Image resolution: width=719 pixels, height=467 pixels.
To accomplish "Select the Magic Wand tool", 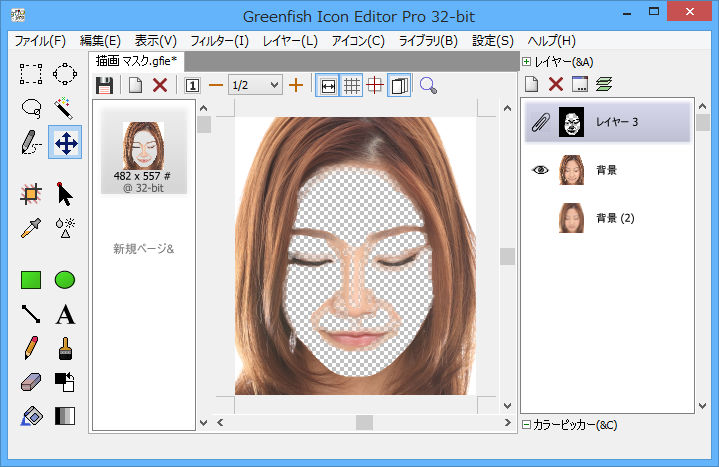I will (x=65, y=107).
